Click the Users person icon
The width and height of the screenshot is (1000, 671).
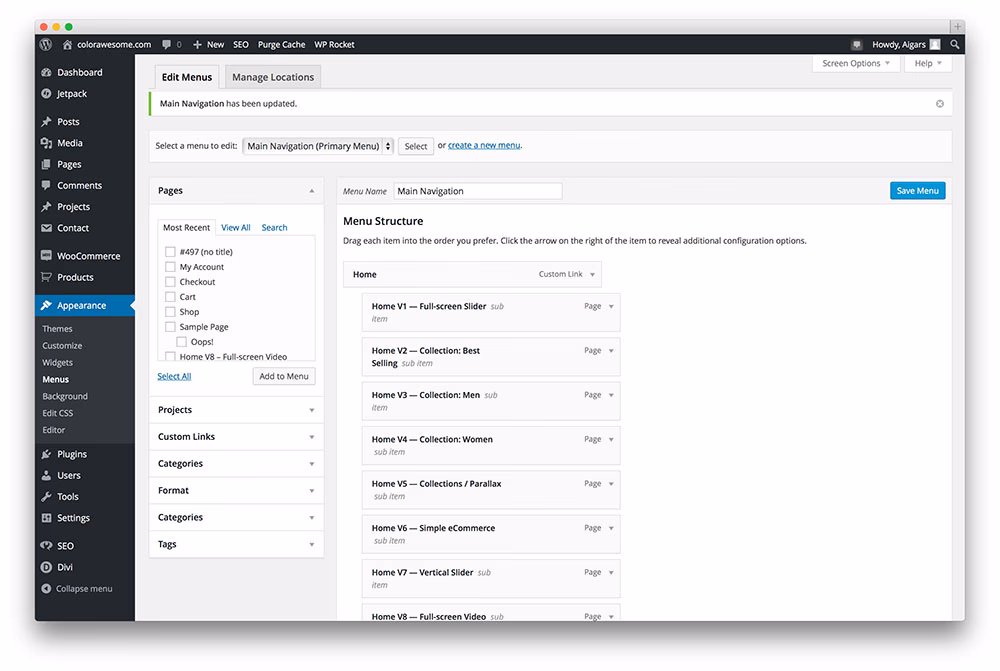coord(47,475)
